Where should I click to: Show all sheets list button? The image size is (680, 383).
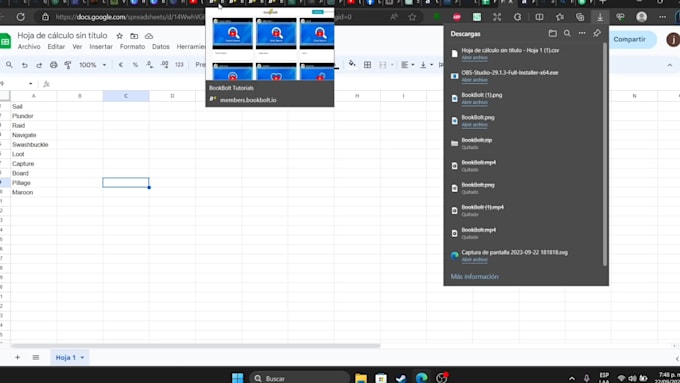[x=36, y=357]
